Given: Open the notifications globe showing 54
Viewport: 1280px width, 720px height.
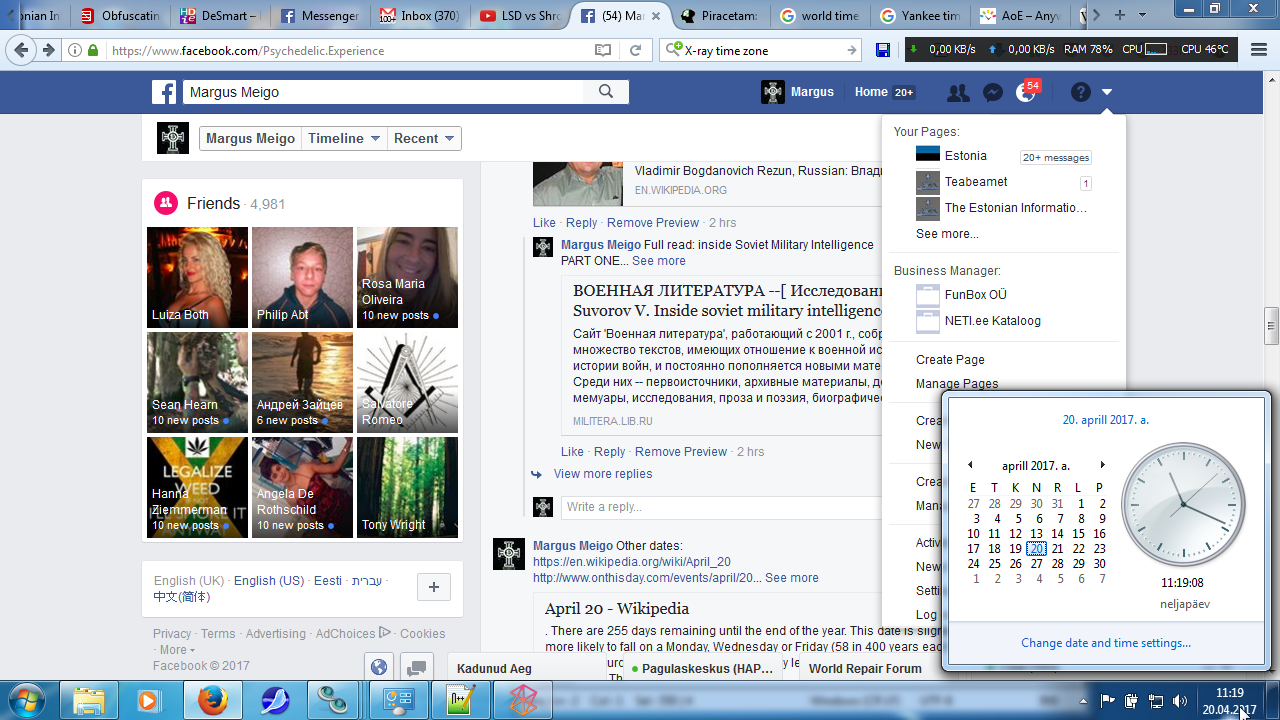Looking at the screenshot, I should coord(1026,92).
